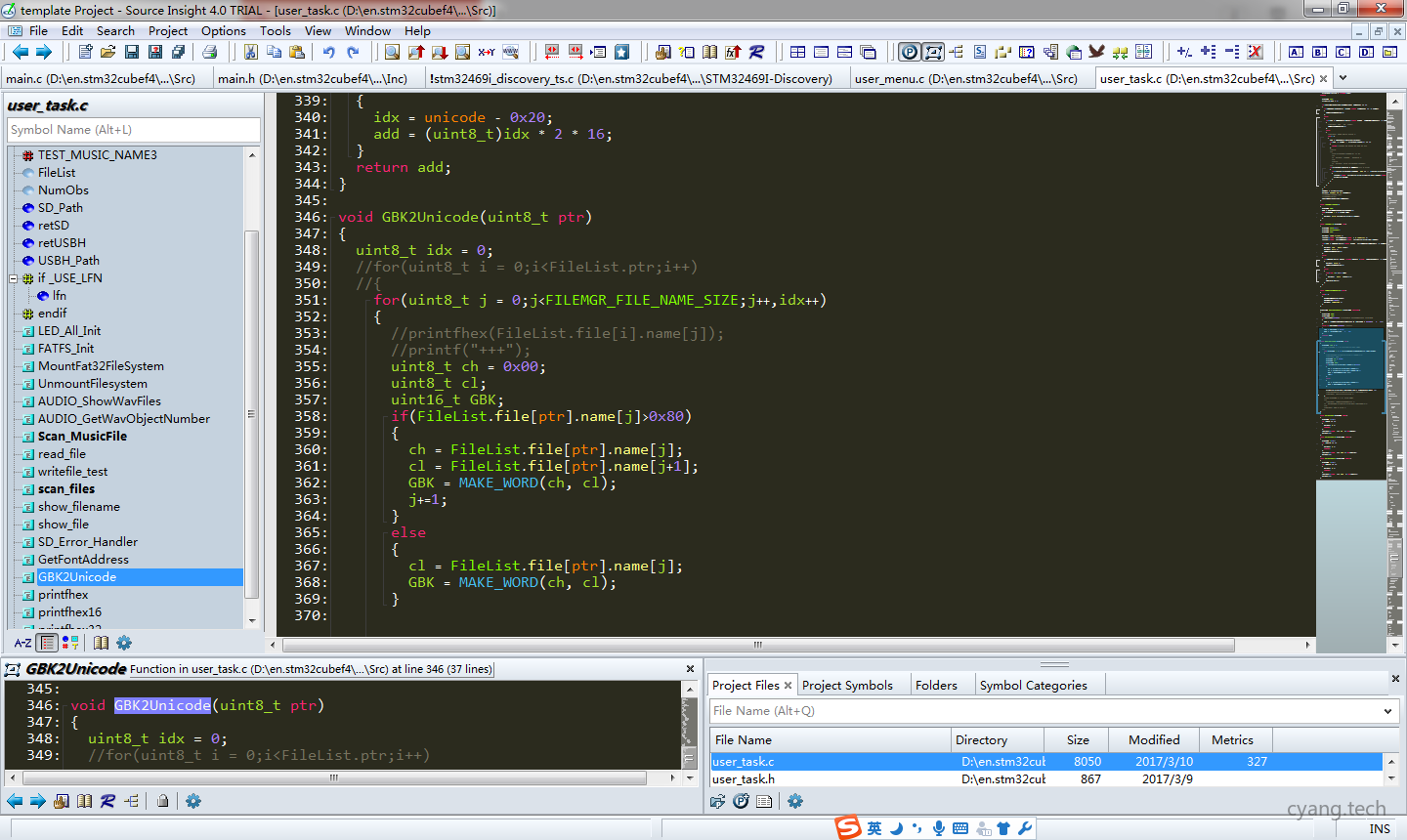Click the Save file toolbar icon
The height and width of the screenshot is (840, 1407).
(132, 52)
